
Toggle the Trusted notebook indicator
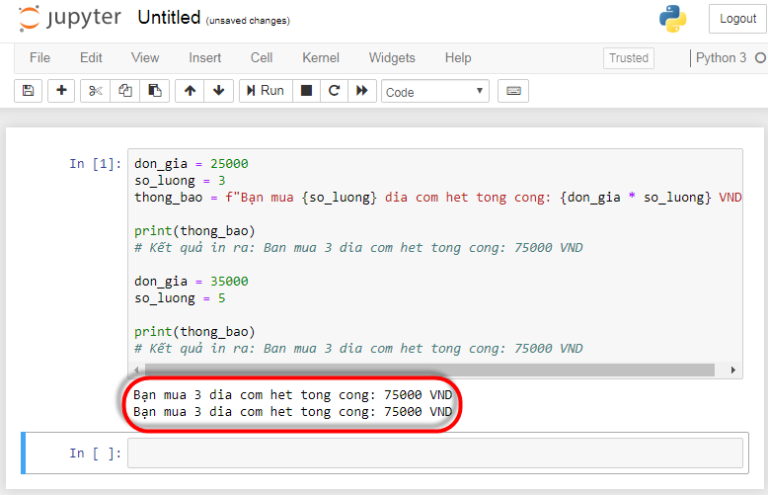[x=628, y=58]
